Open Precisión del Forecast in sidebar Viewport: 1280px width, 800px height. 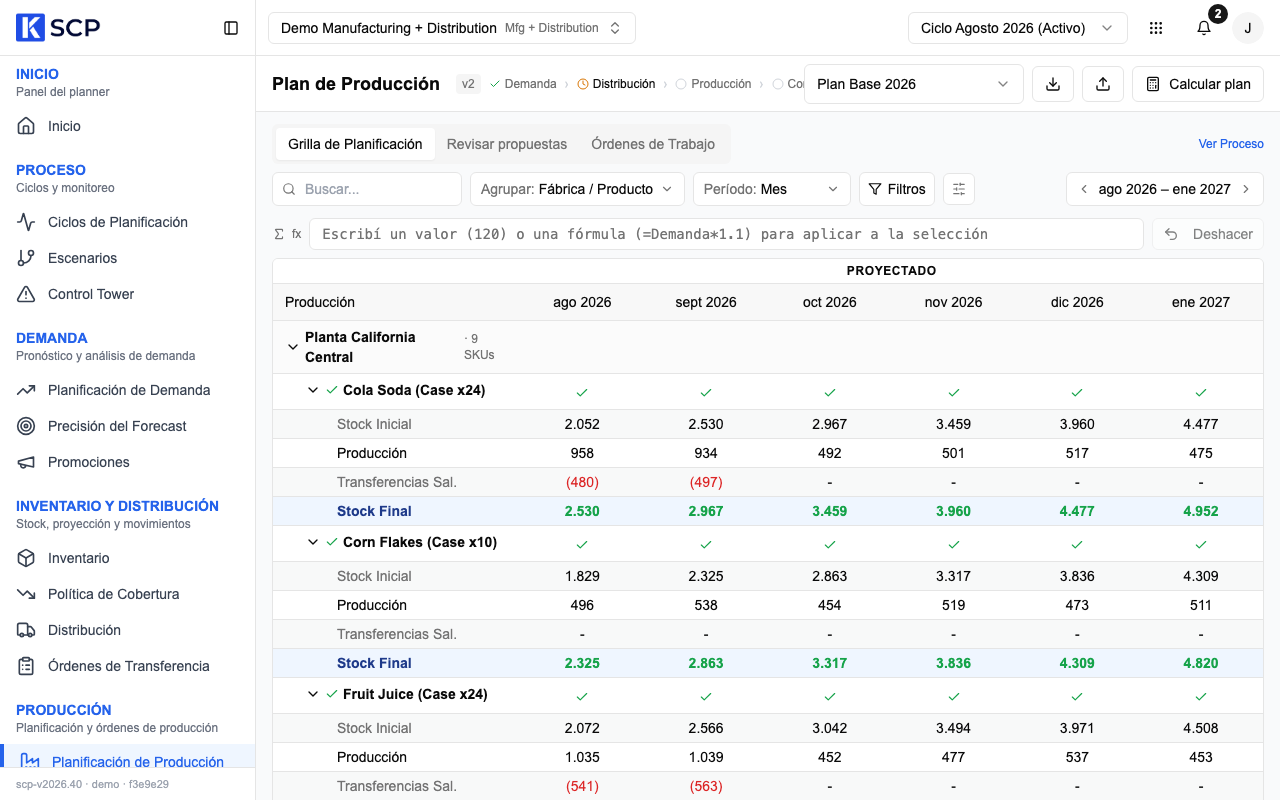pos(128,426)
